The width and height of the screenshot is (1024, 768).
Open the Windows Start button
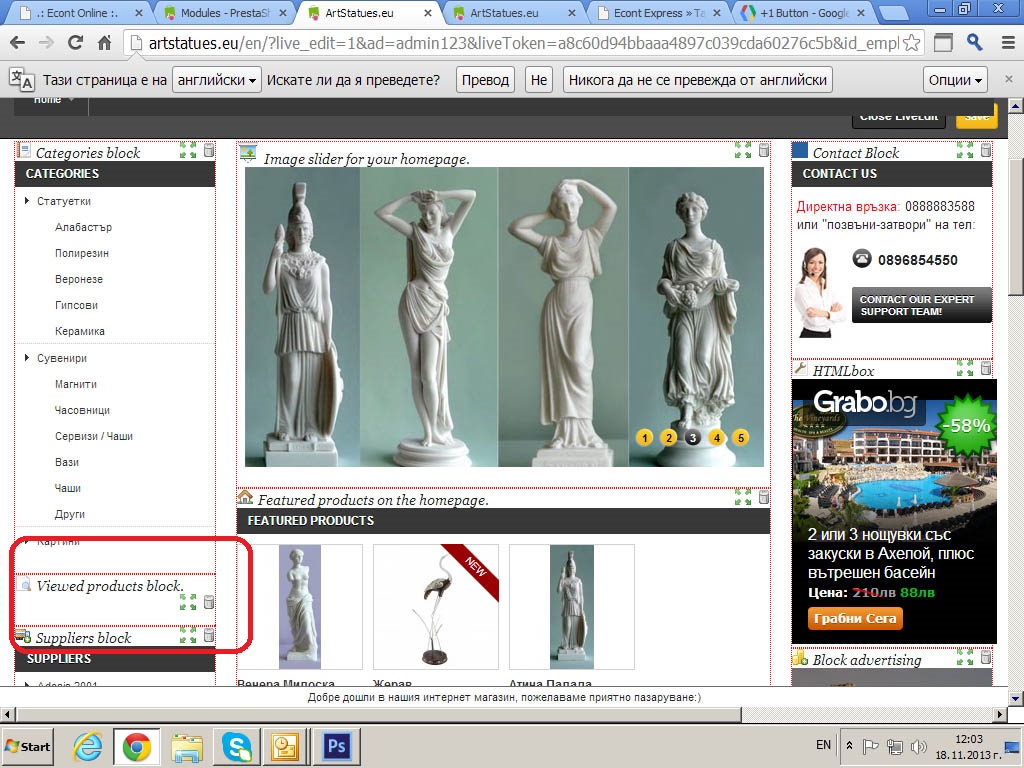27,746
